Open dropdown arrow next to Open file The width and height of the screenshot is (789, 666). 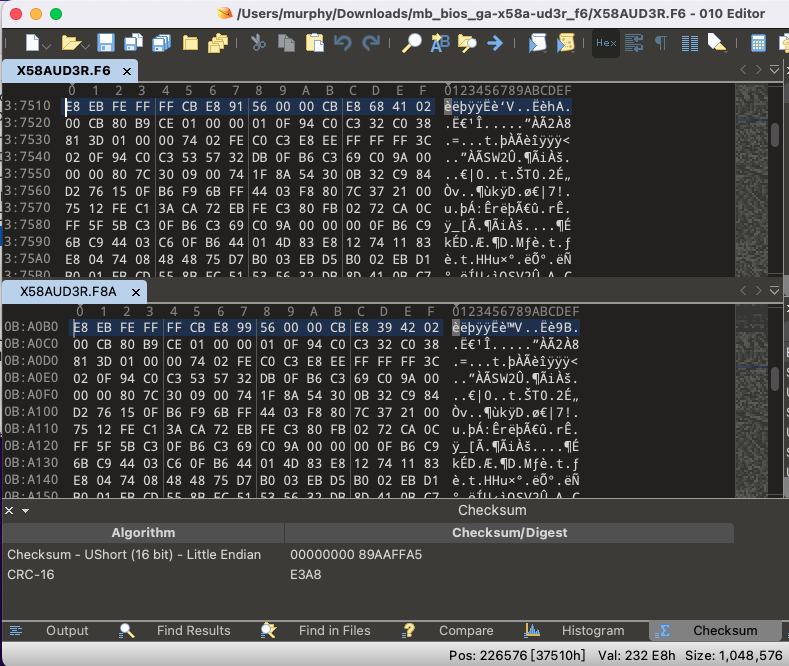[86, 43]
